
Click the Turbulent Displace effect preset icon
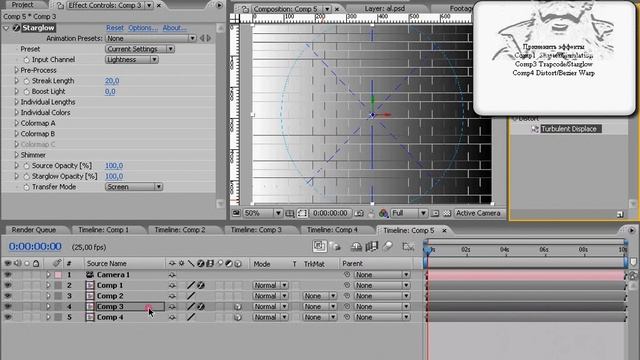click(x=535, y=129)
